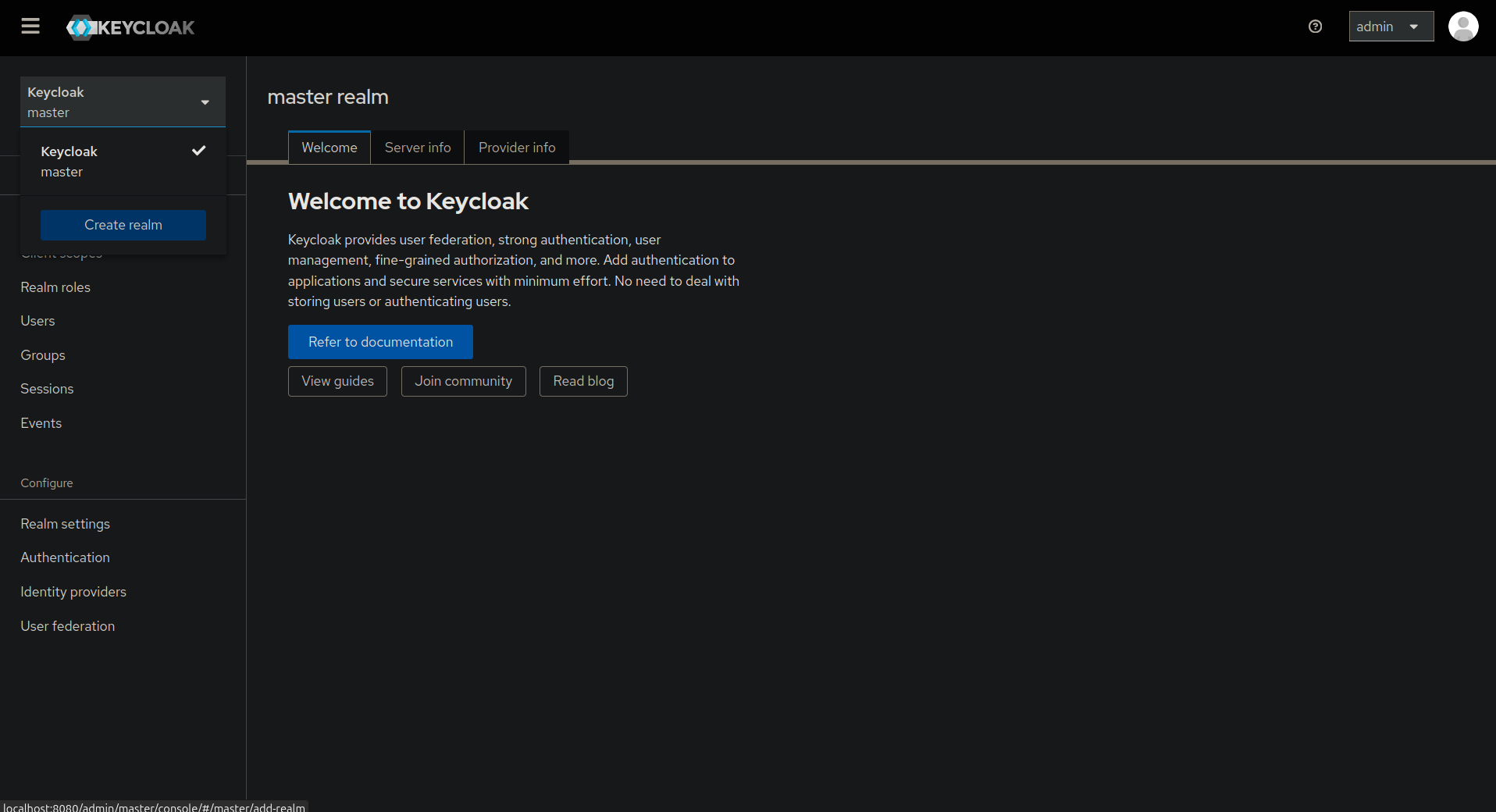The image size is (1496, 812).
Task: Toggle the hamburger navigation menu
Action: tap(30, 27)
